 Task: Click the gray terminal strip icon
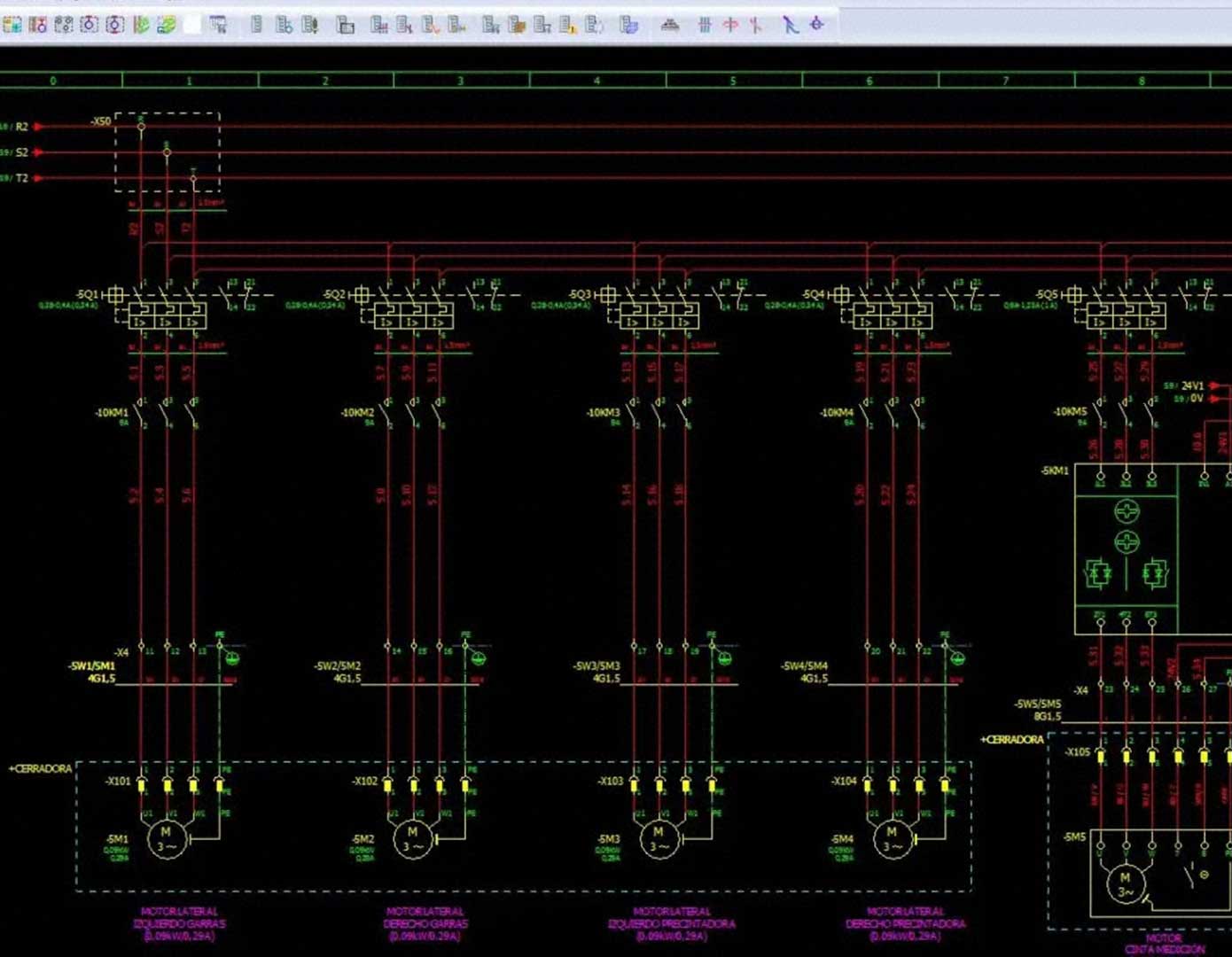tap(670, 25)
